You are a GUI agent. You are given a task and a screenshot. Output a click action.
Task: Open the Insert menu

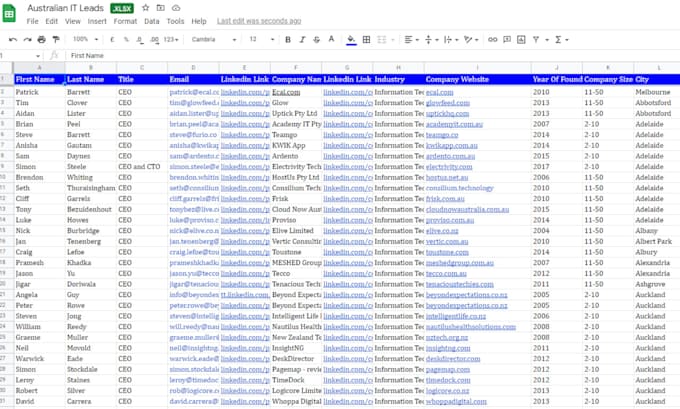point(97,21)
